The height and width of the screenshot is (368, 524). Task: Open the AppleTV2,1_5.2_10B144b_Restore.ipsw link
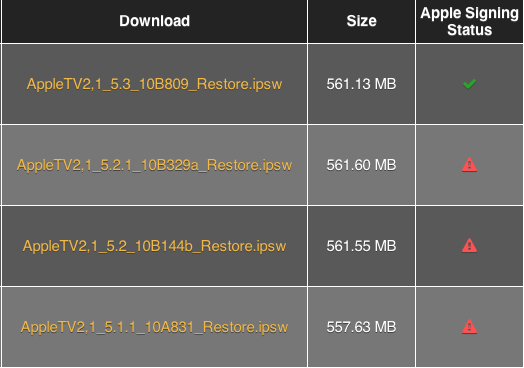coord(154,246)
